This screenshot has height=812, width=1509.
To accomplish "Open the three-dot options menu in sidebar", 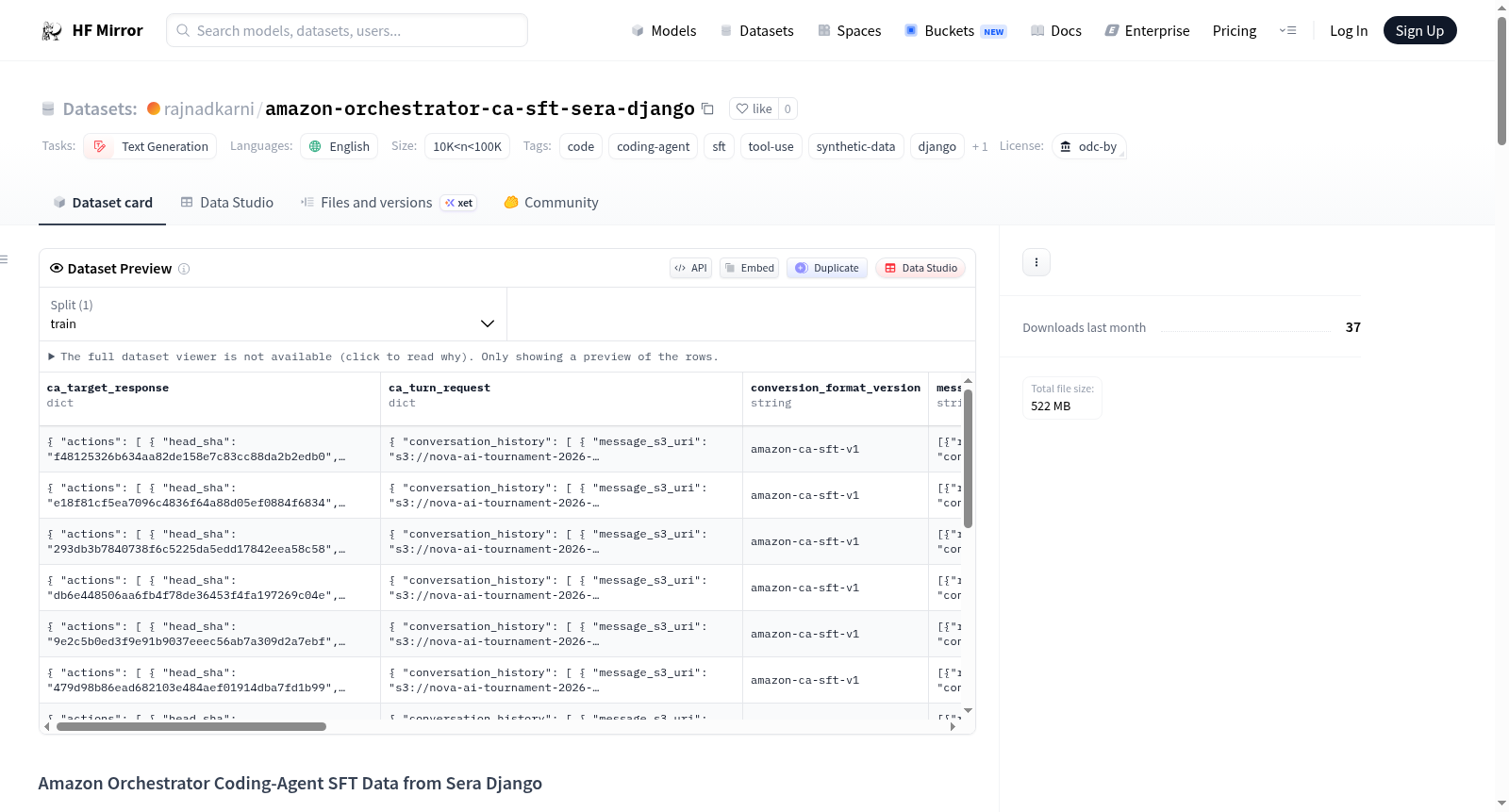I will click(1036, 262).
